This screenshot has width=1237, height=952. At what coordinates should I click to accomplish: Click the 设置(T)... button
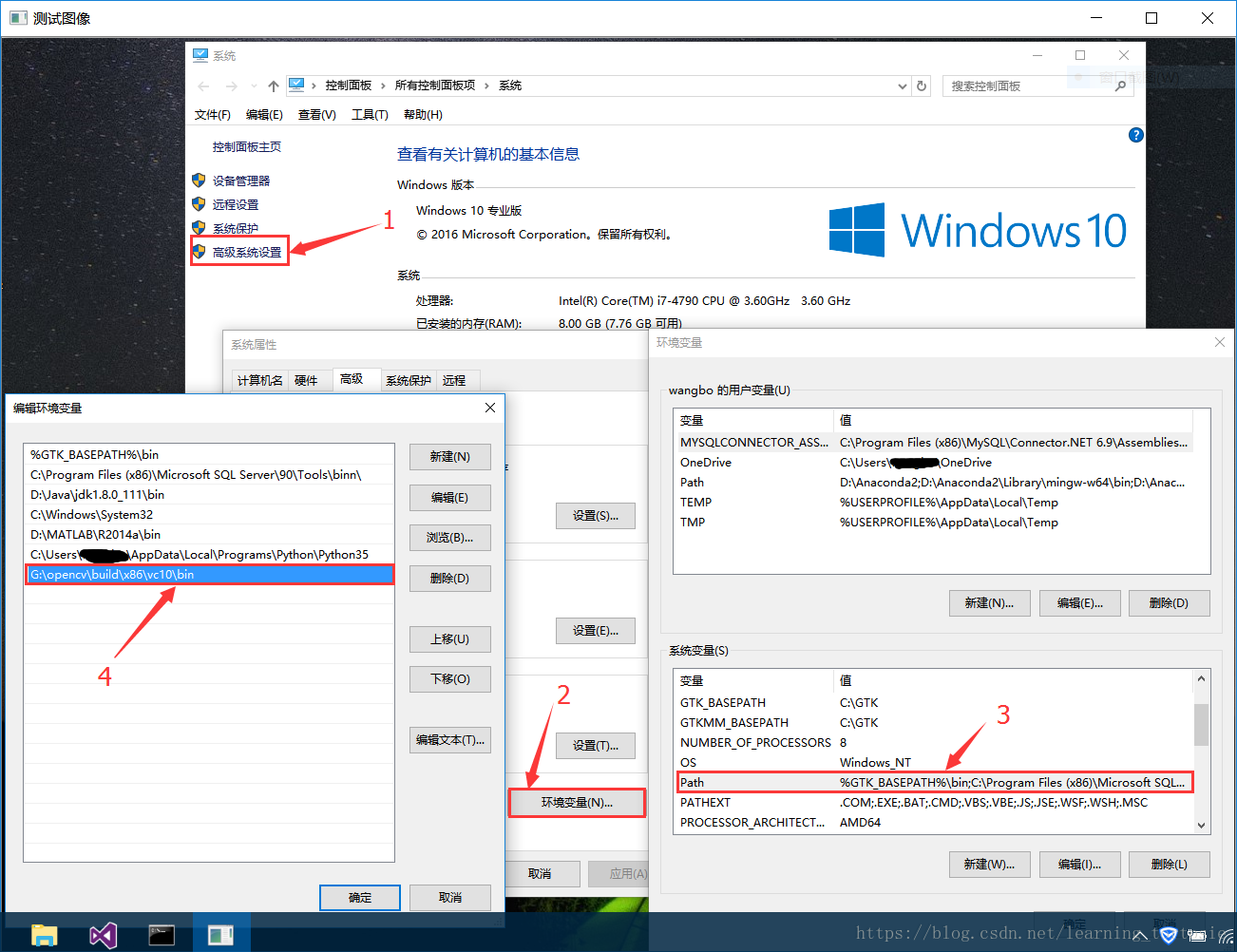pyautogui.click(x=596, y=746)
